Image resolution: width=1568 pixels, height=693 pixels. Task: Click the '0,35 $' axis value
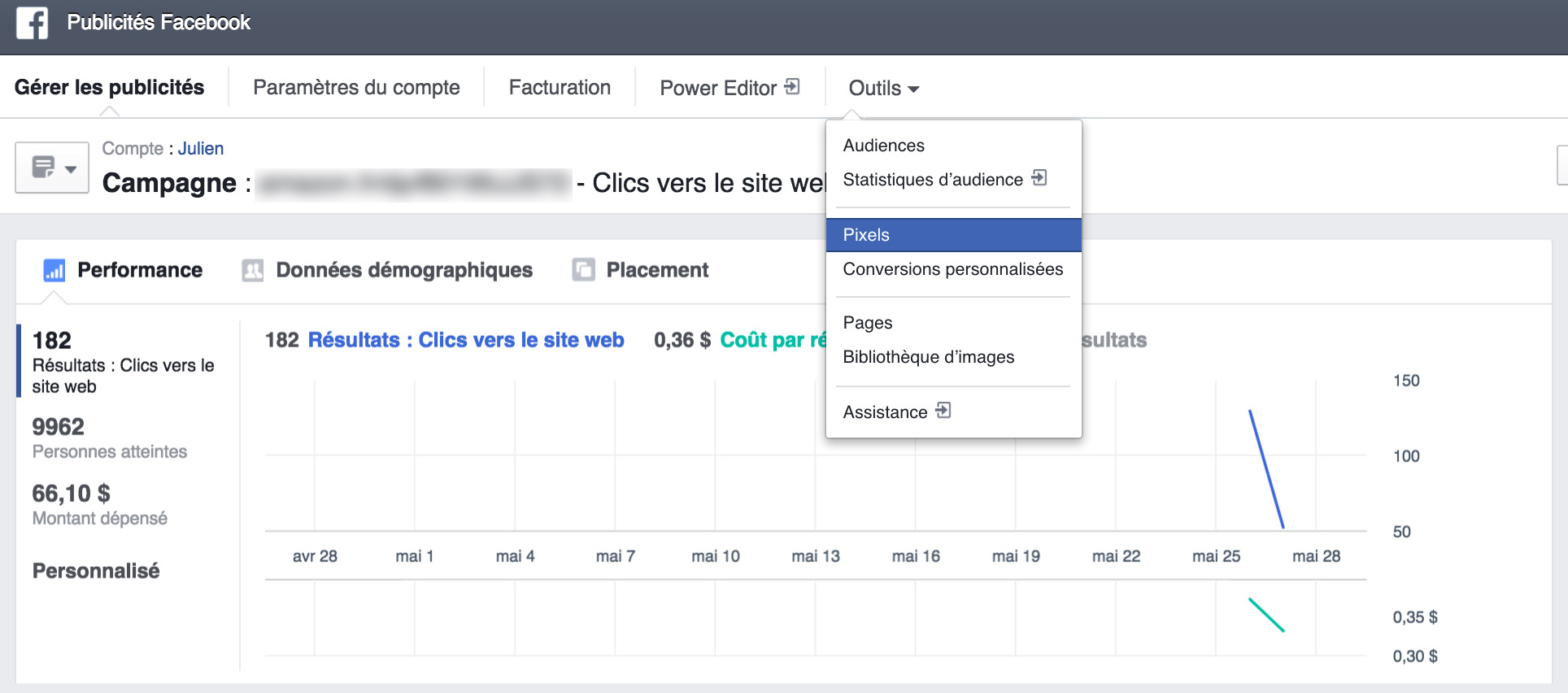(1415, 617)
